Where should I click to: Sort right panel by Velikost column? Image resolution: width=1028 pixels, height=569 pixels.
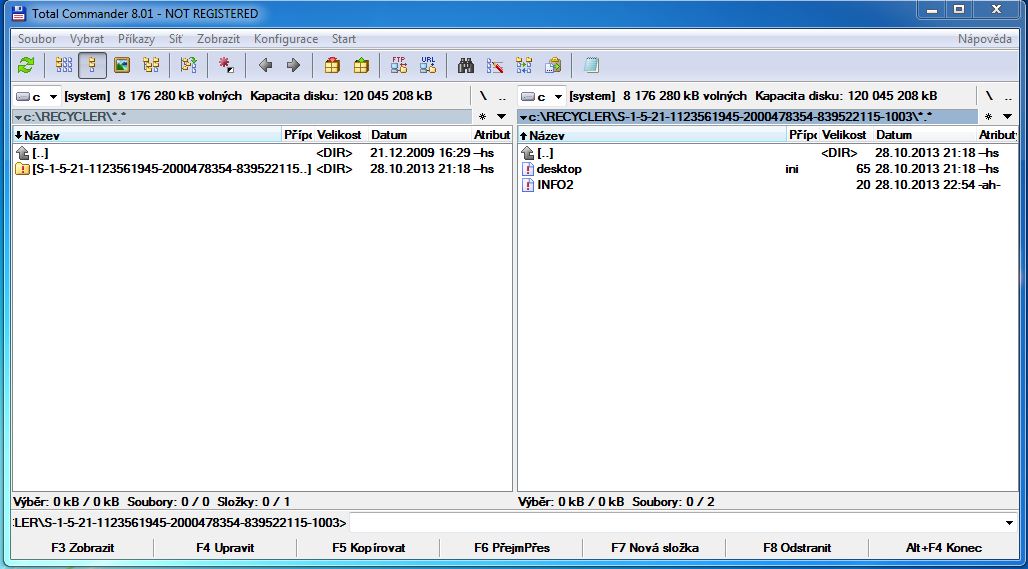pyautogui.click(x=844, y=135)
